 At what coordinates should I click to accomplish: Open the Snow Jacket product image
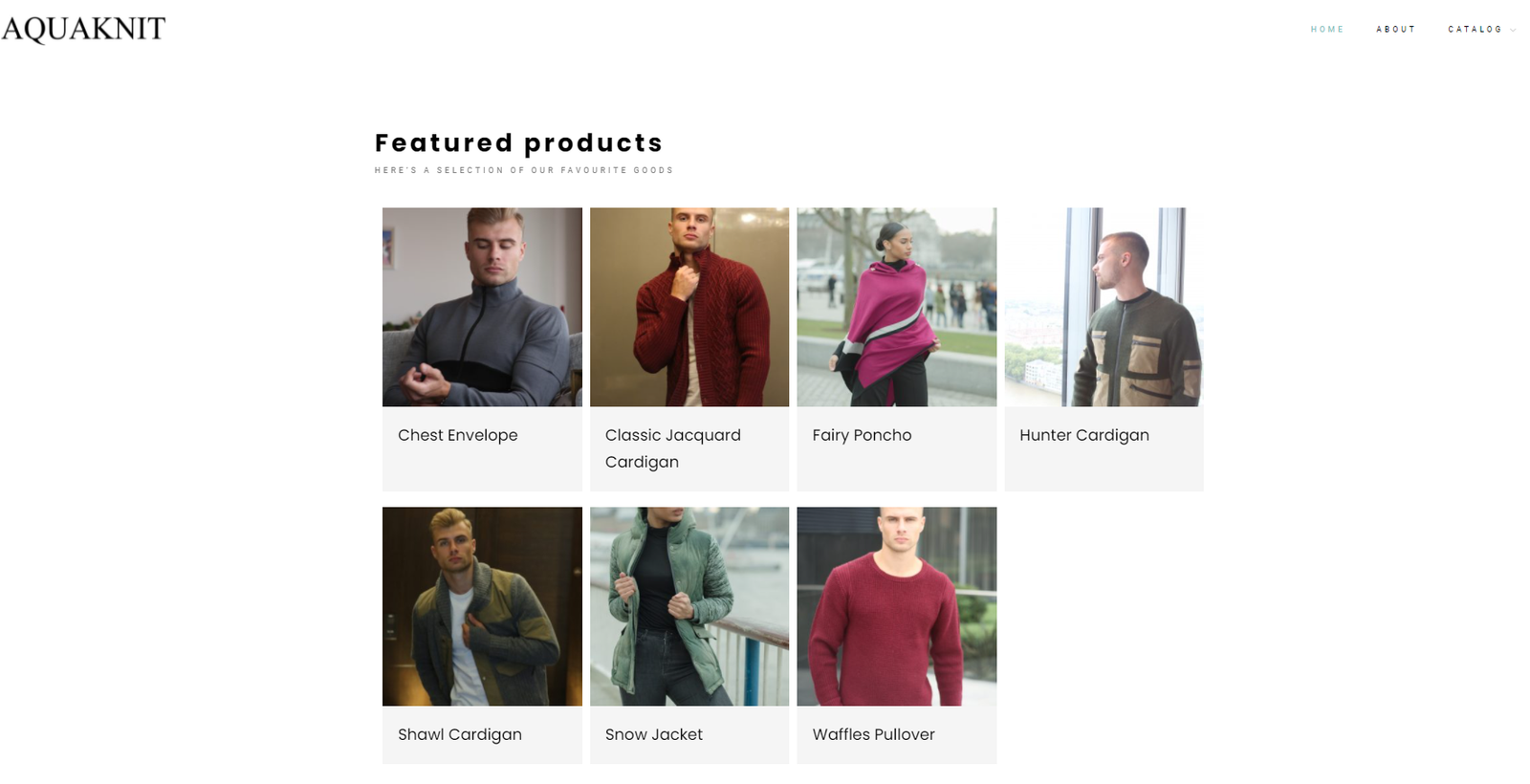click(x=689, y=606)
